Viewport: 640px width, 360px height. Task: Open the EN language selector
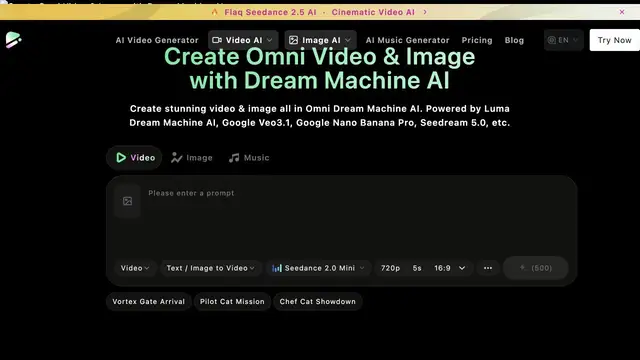point(563,40)
